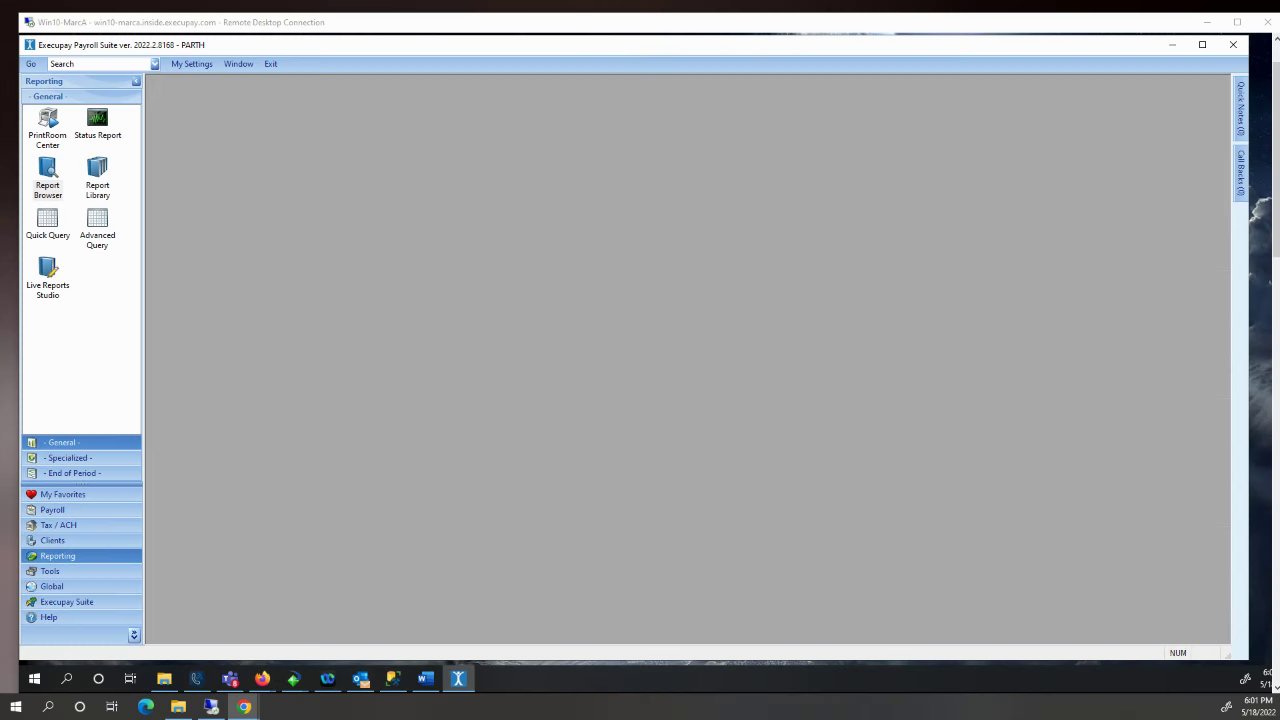Open the Tax / ACH module
This screenshot has height=720, width=1280.
[x=81, y=525]
